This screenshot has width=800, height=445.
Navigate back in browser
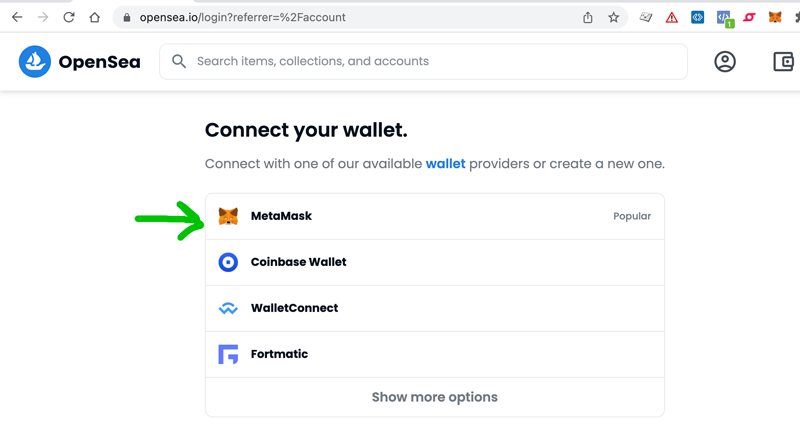coord(17,17)
